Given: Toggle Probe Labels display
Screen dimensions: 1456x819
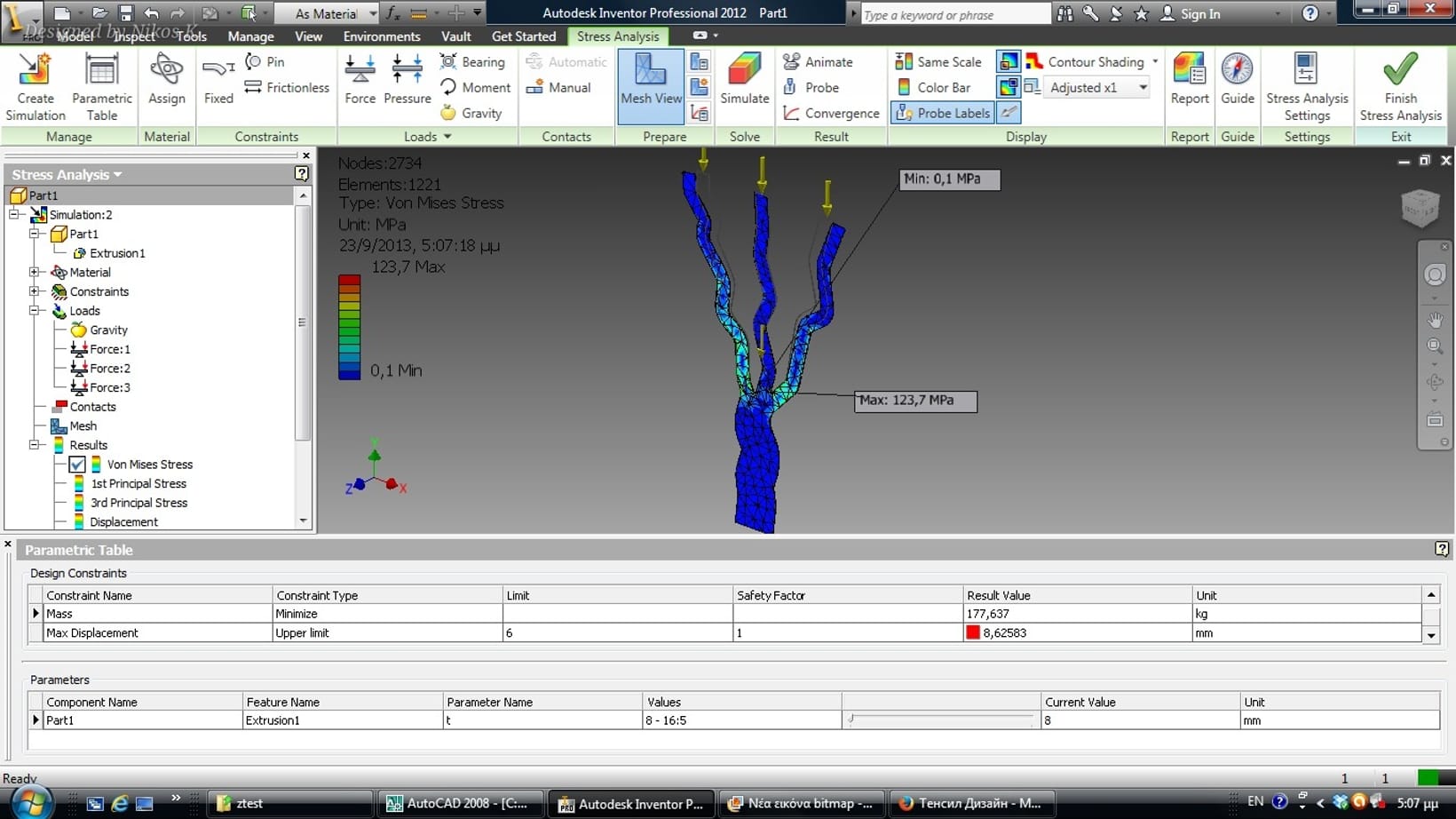Looking at the screenshot, I should pyautogui.click(x=943, y=113).
